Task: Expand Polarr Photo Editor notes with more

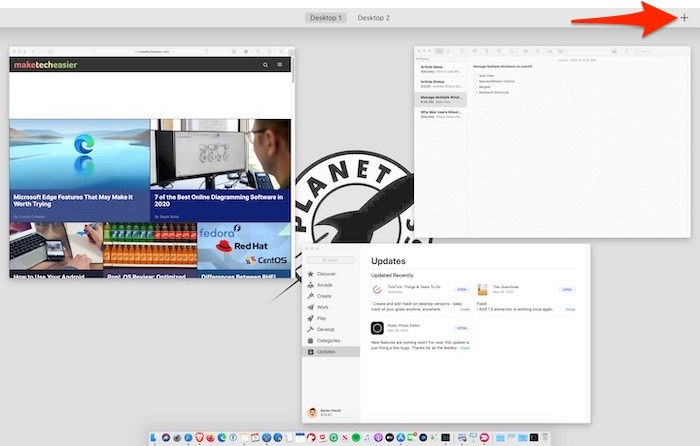Action: [465, 348]
